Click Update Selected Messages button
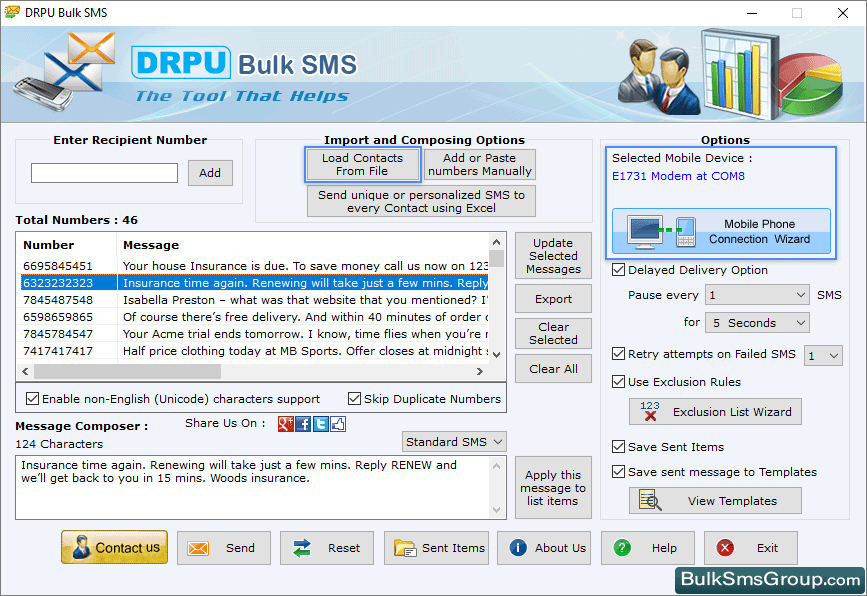 point(553,256)
